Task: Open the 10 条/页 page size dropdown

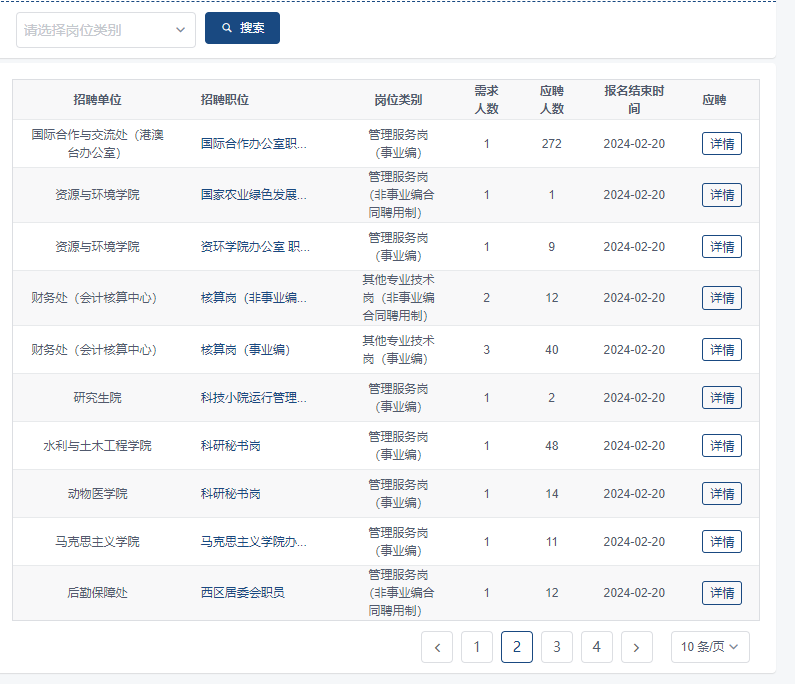Action: click(710, 647)
